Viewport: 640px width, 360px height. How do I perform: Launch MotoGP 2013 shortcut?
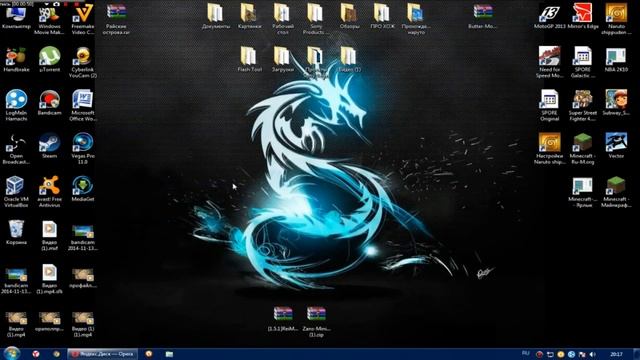[549, 17]
